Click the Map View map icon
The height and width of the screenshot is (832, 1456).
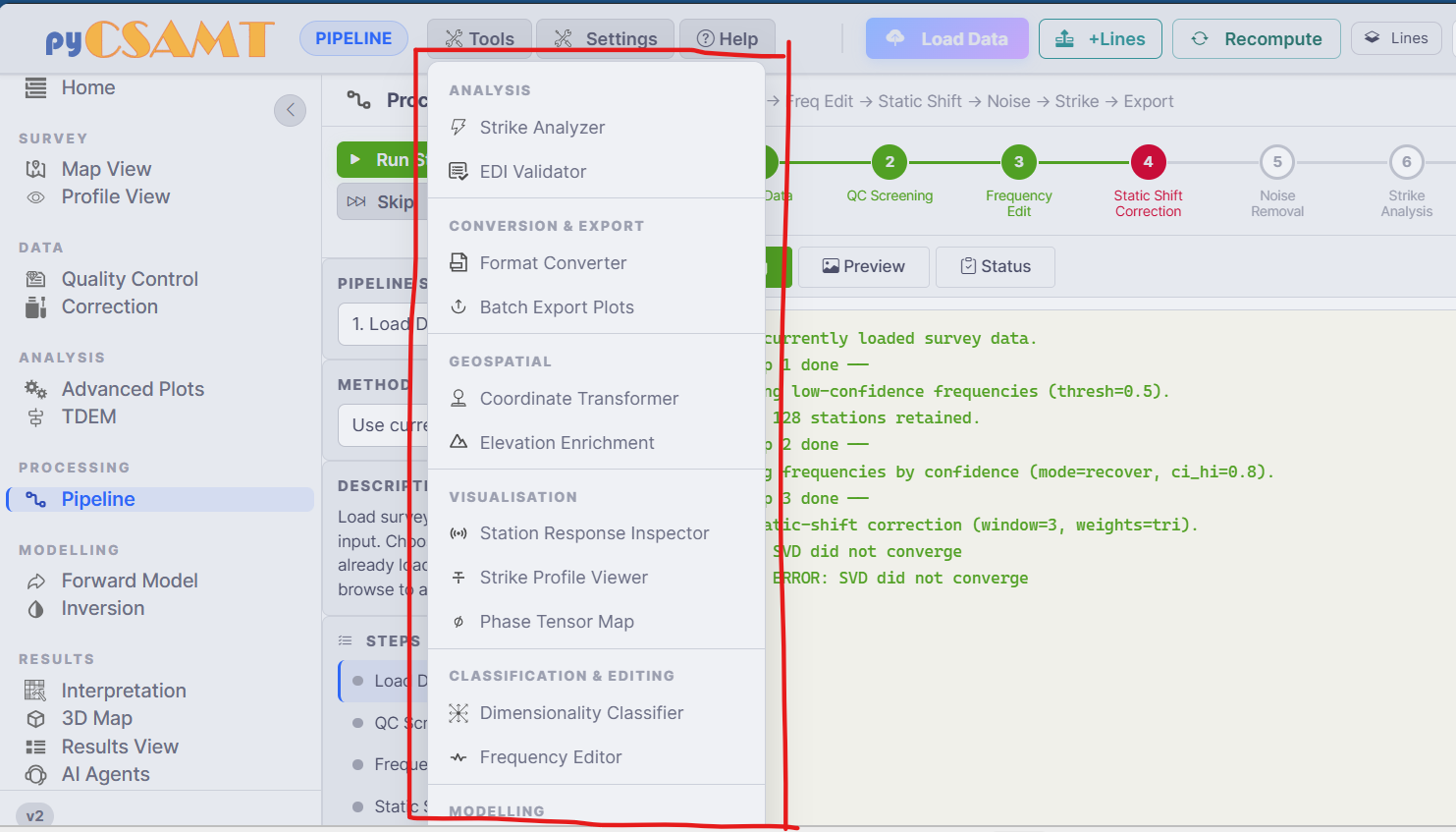[35, 169]
